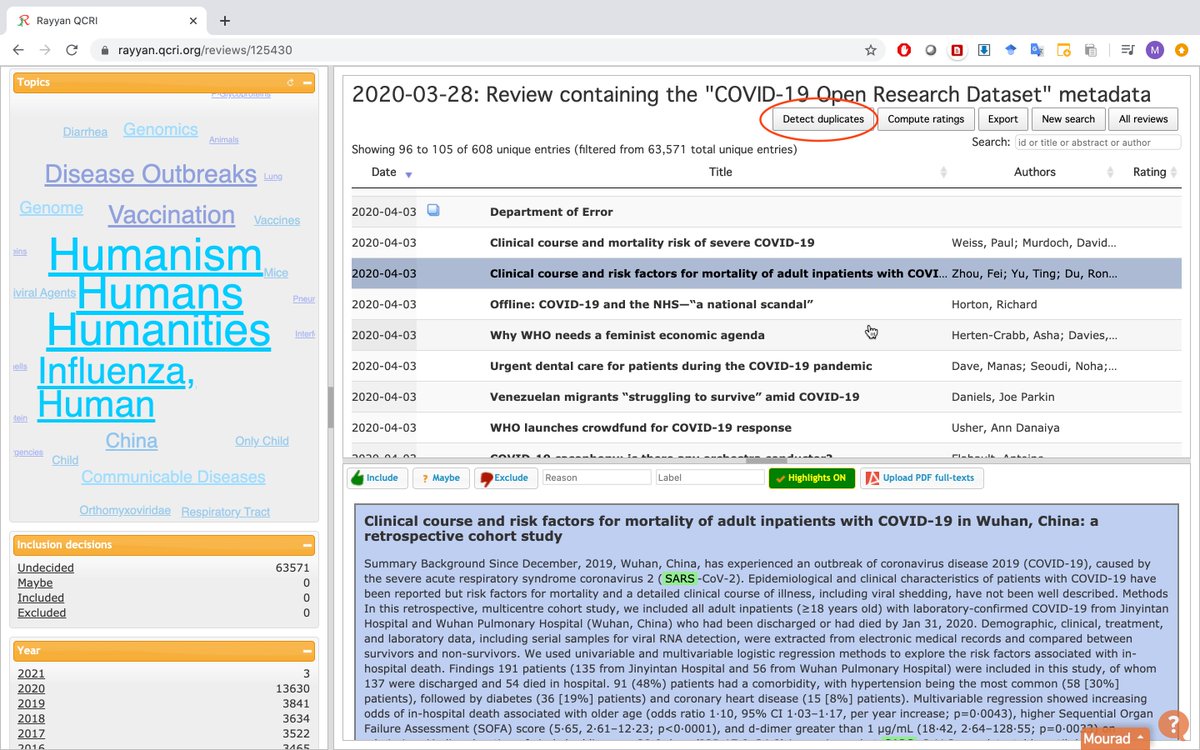Screen dimensions: 1200x750
Task: Open the red document extension icon
Action: click(x=957, y=49)
